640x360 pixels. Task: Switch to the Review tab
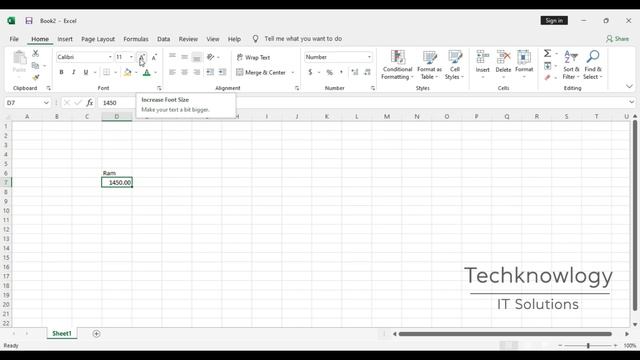point(188,39)
